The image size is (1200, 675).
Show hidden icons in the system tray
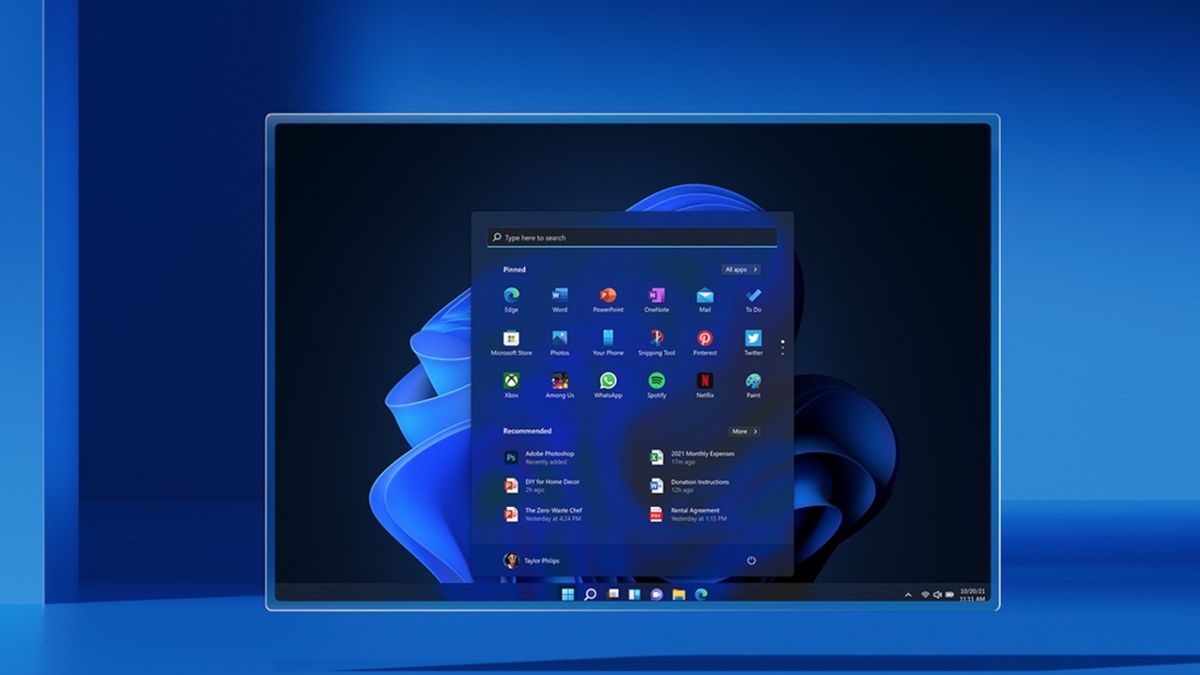pyautogui.click(x=908, y=594)
